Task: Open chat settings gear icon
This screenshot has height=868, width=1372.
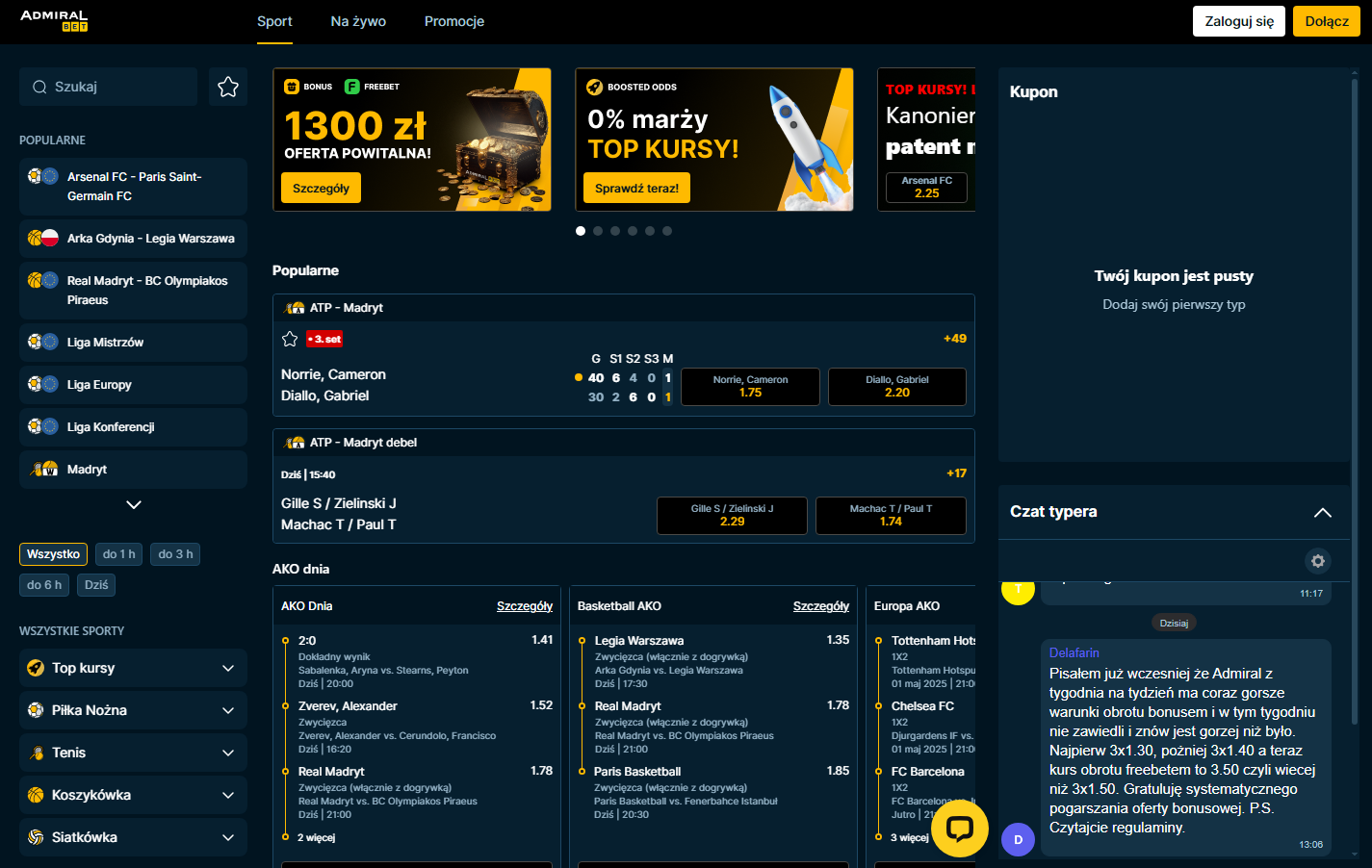Action: tap(1318, 561)
